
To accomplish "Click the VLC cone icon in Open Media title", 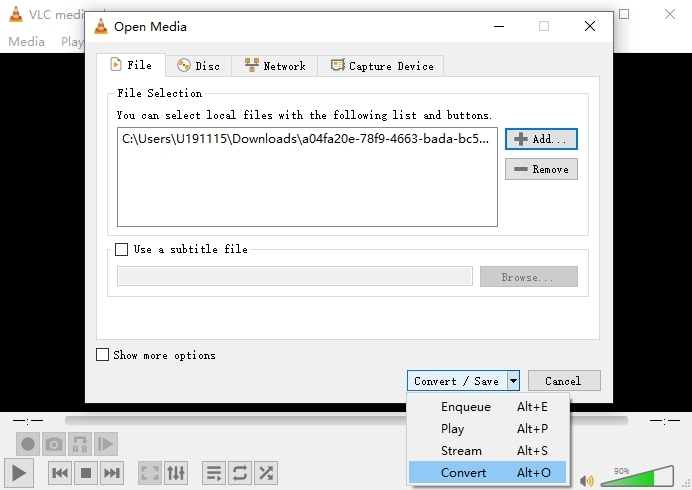I will (101, 26).
